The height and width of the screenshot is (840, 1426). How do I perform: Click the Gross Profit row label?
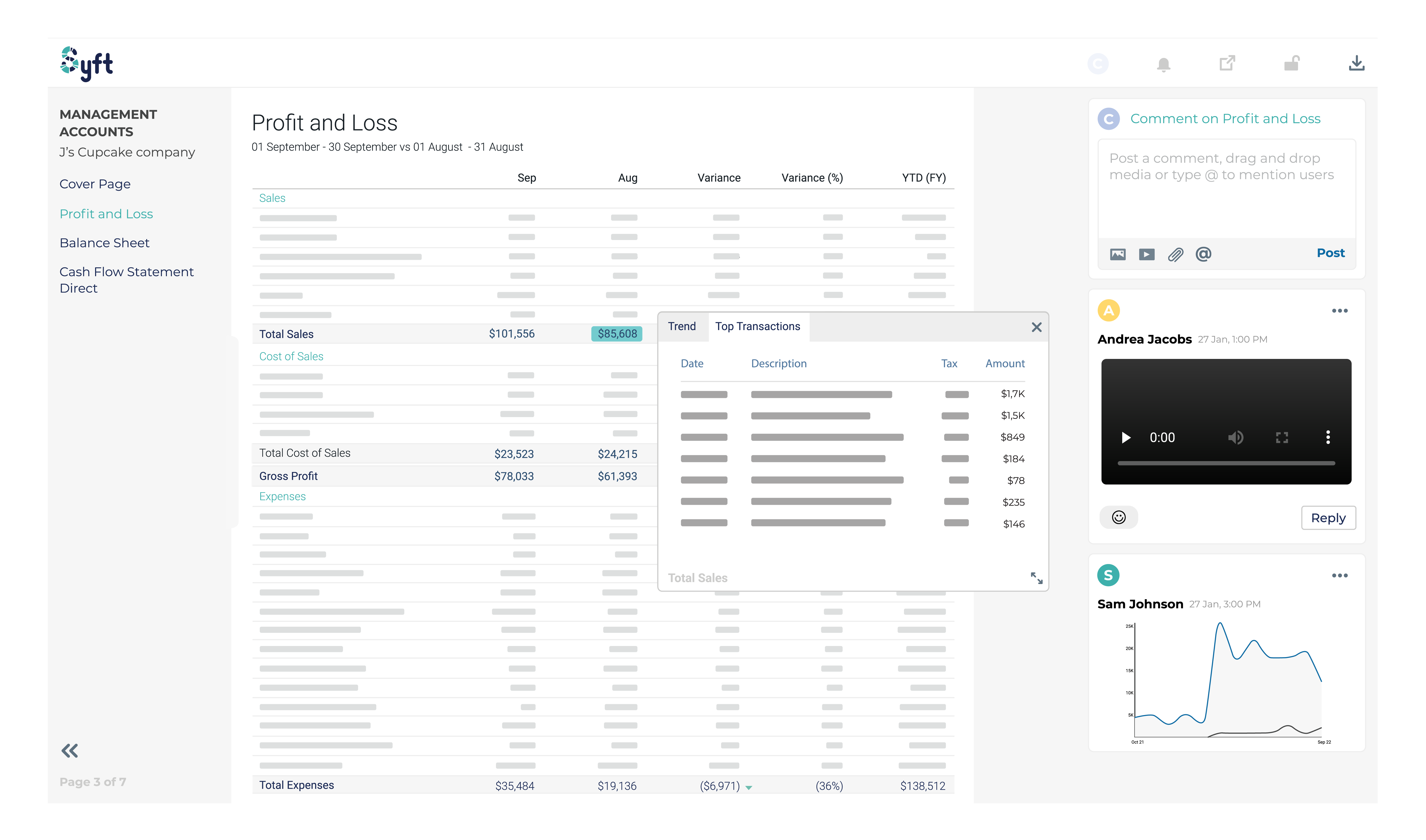click(x=288, y=476)
